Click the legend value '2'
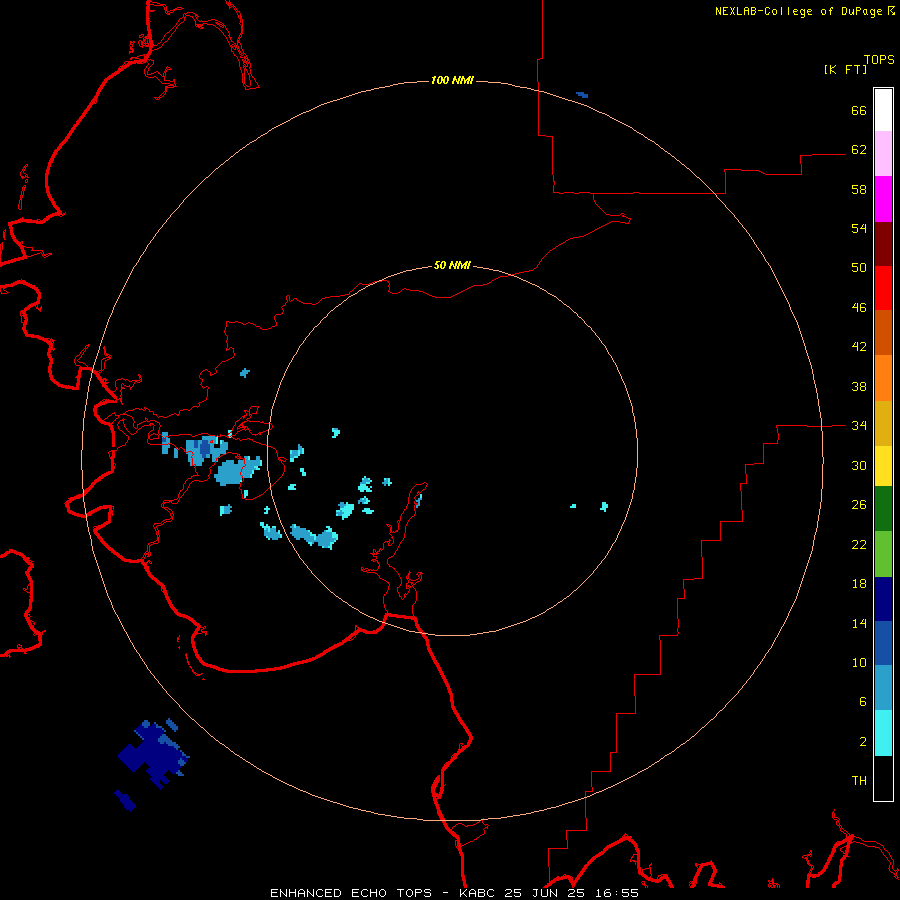Image resolution: width=900 pixels, height=900 pixels. (863, 741)
